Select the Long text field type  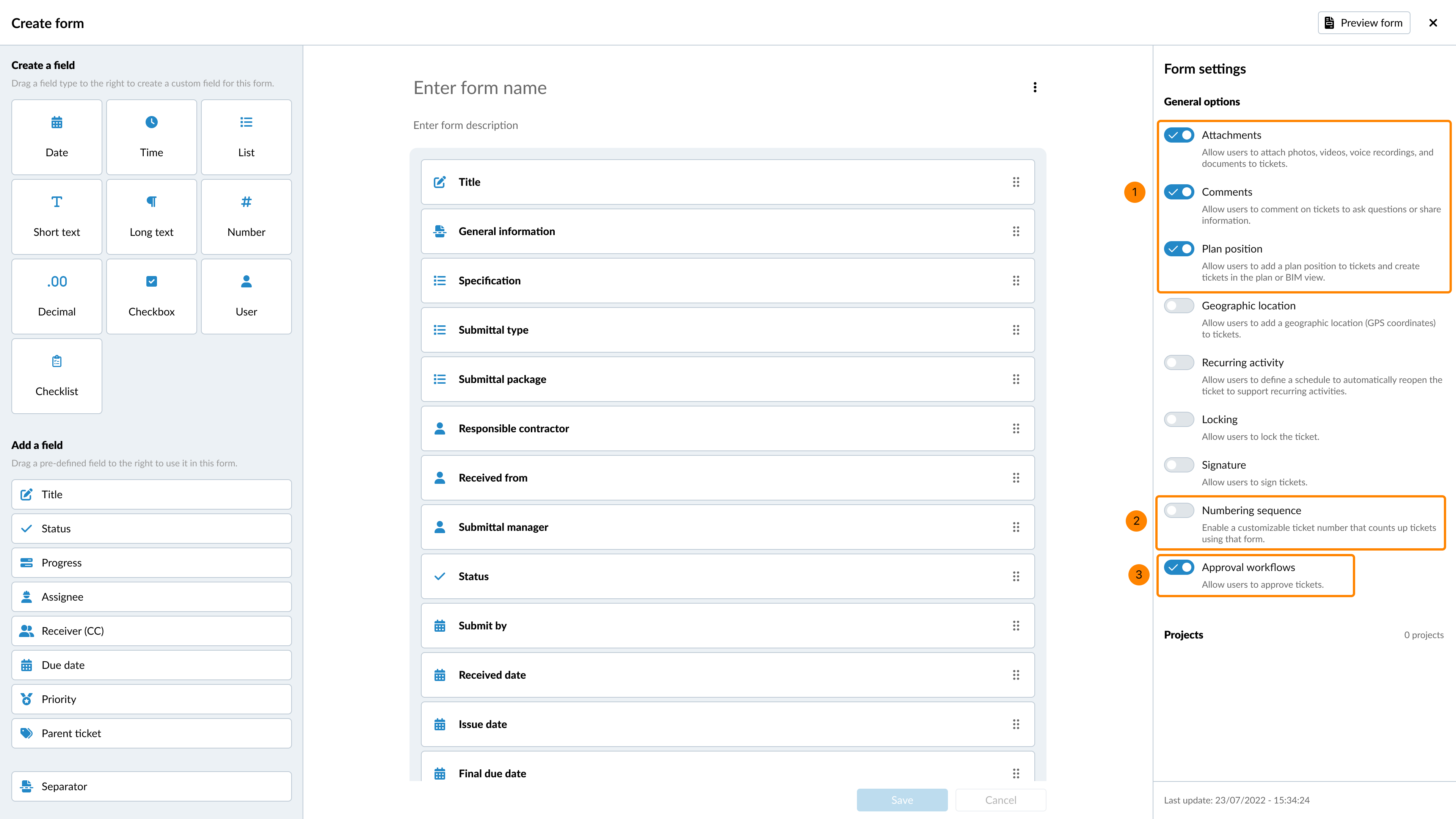(x=152, y=217)
